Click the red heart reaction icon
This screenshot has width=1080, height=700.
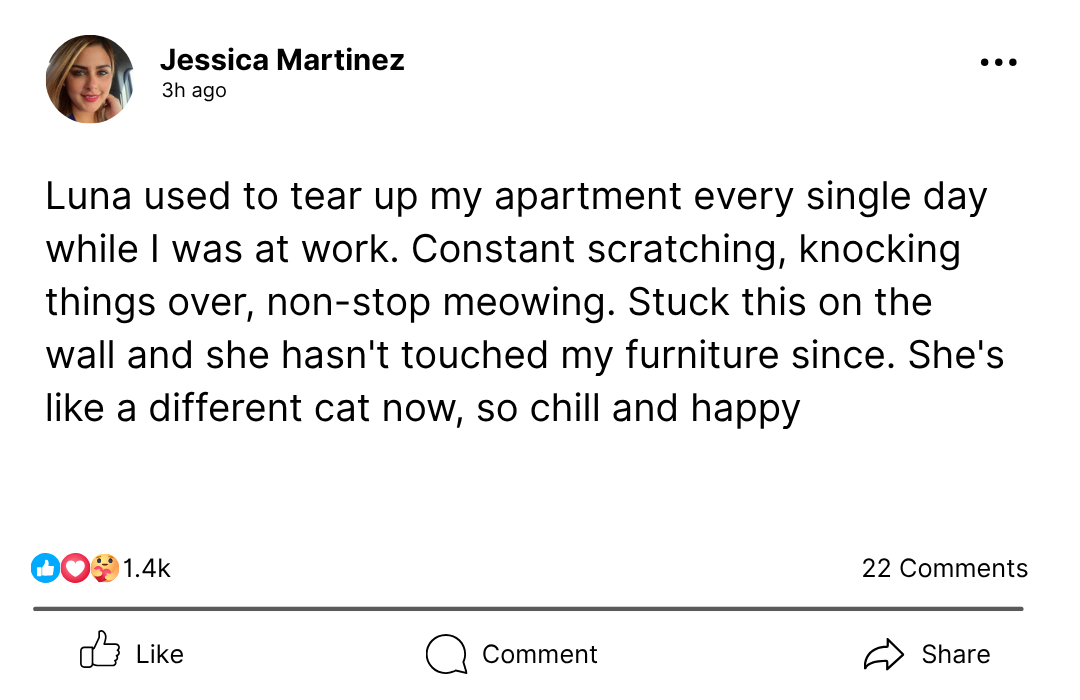coord(75,568)
